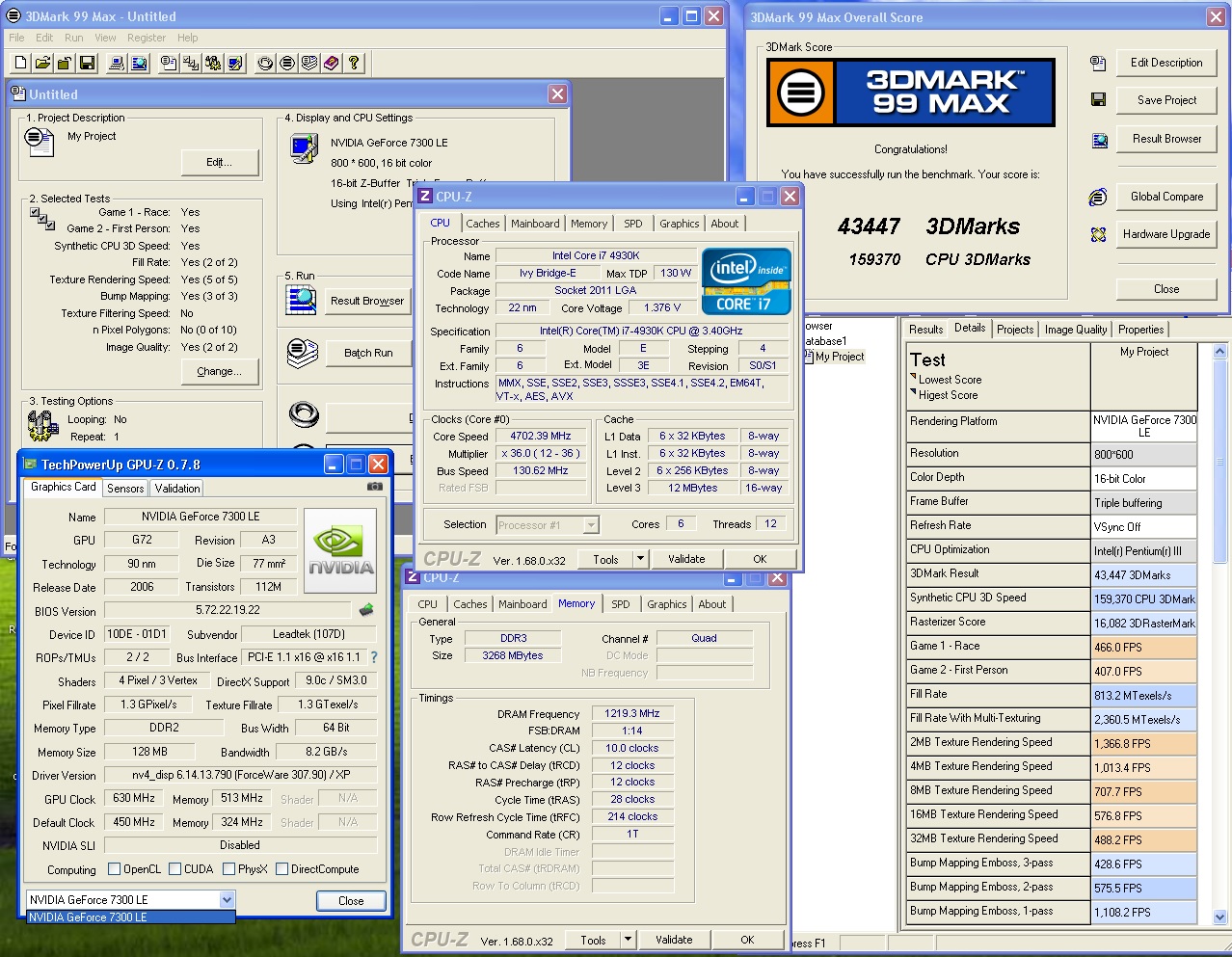Tick the PhysX checkbox in GPU-Z
Viewport: 1232px width, 957px height.
point(229,869)
